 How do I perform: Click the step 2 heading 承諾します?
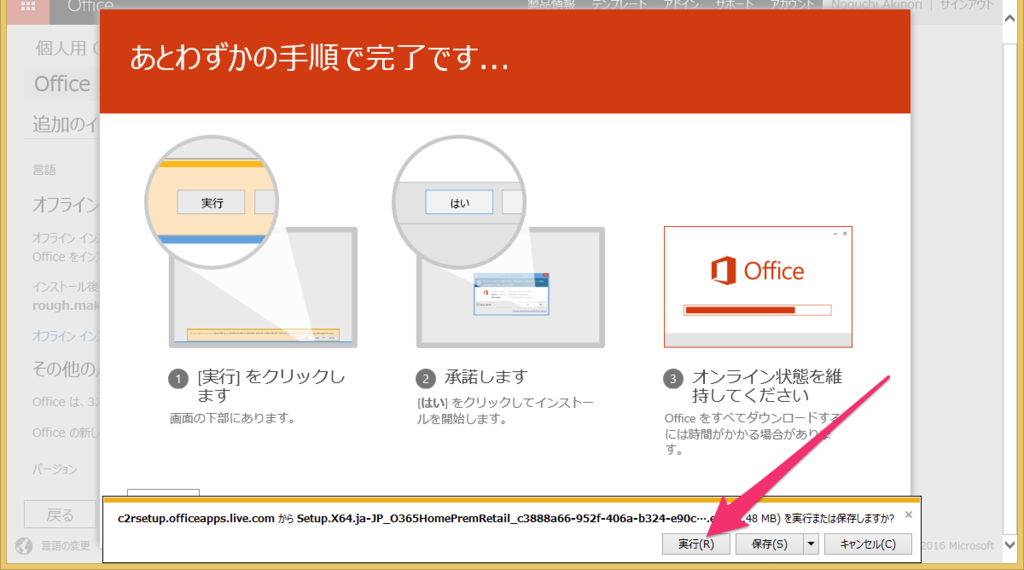point(486,377)
